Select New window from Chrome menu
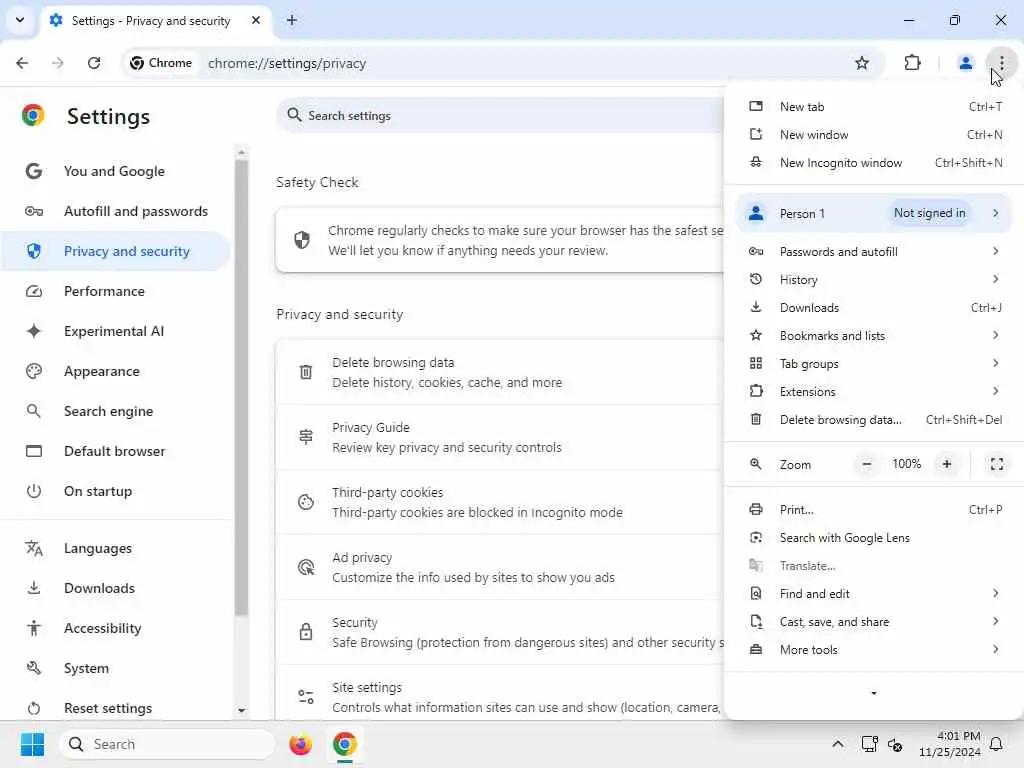This screenshot has width=1024, height=768. point(874,135)
